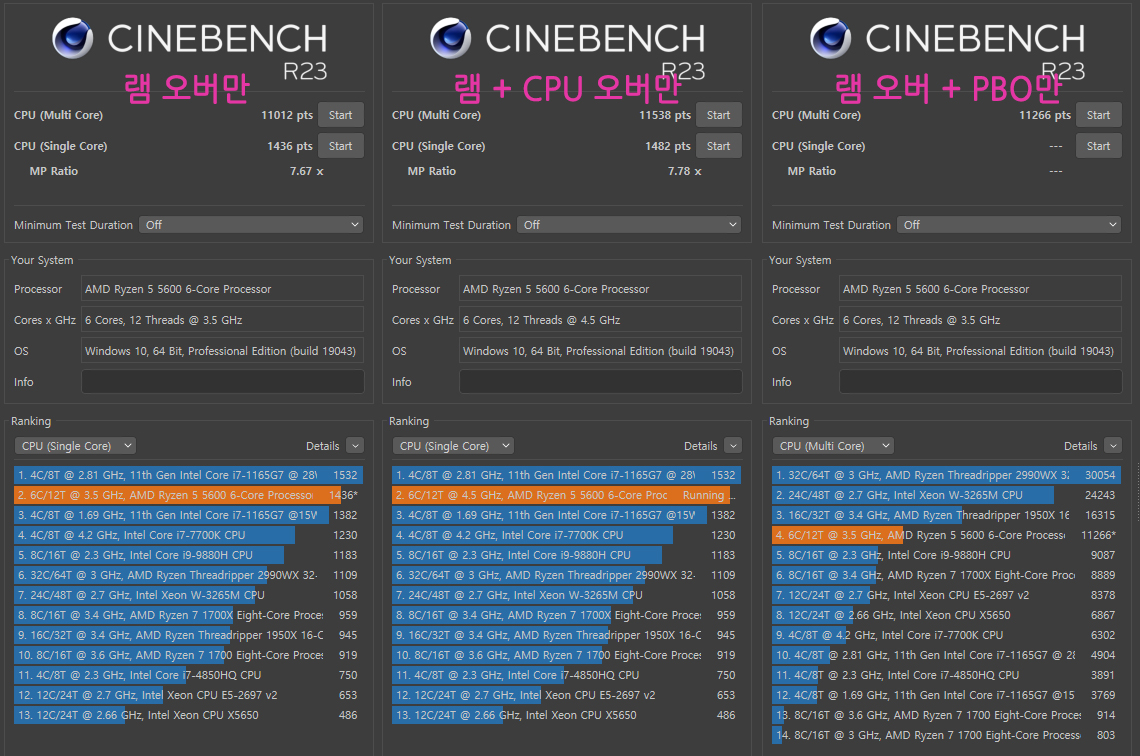Select Xeon W-3265M 24243 row in right ranking

[x=947, y=495]
